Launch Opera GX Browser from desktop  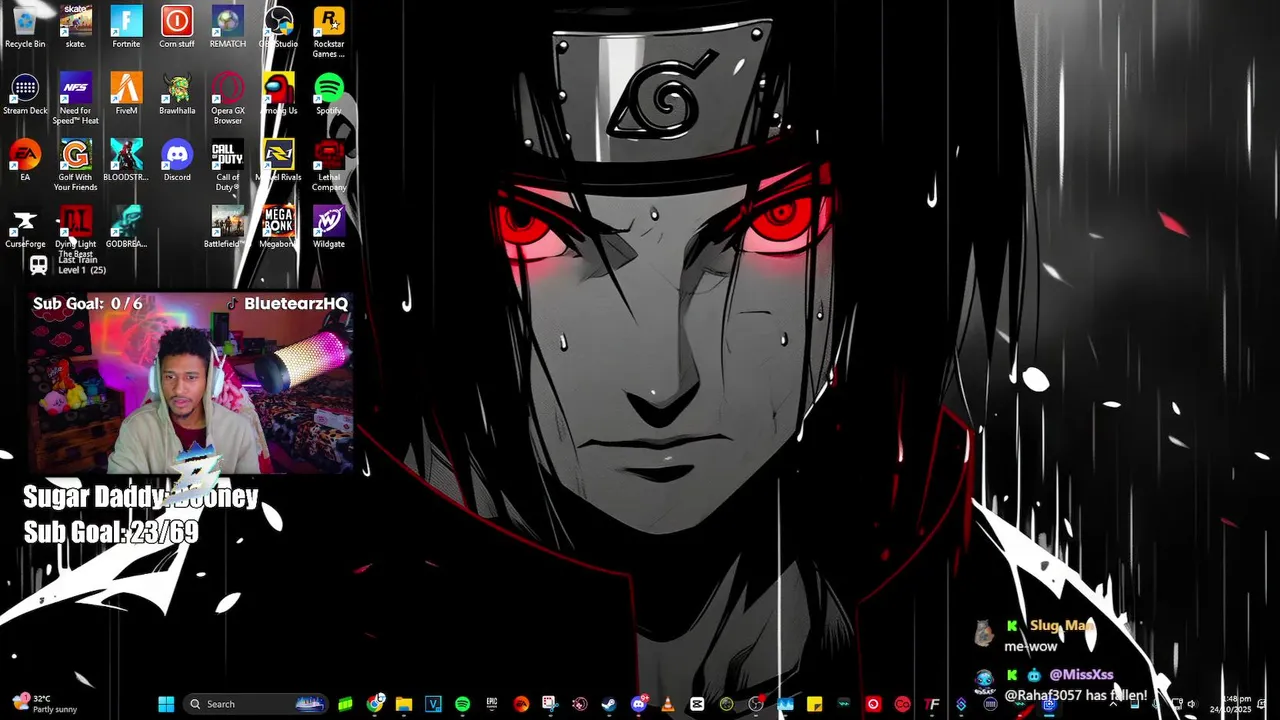pos(228,99)
